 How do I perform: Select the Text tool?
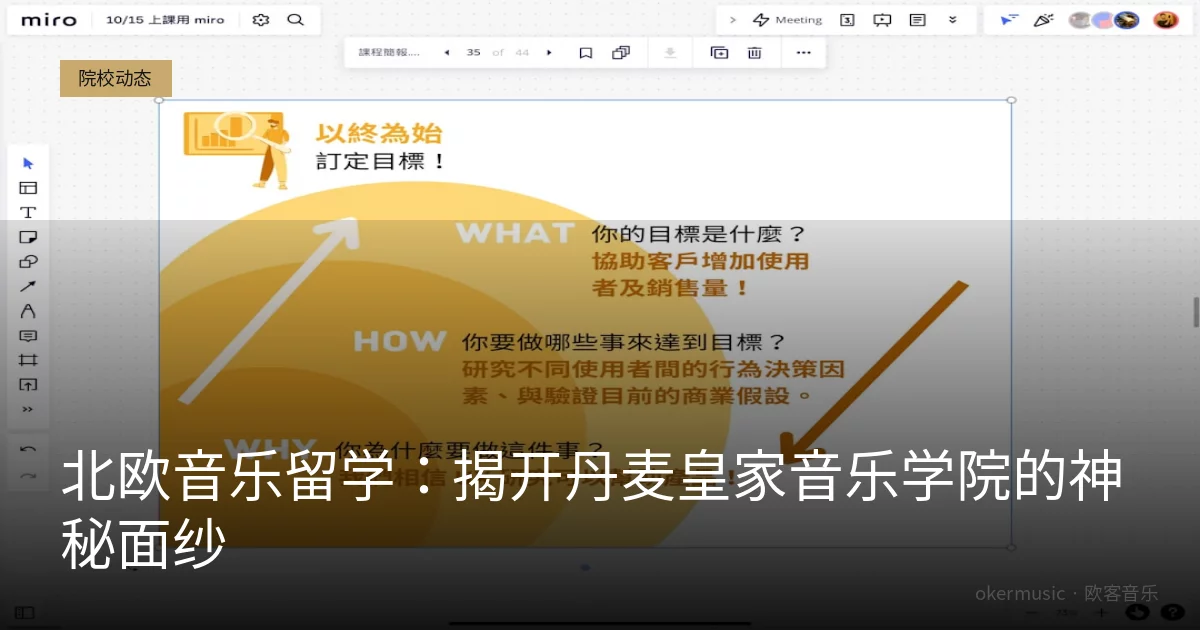[28, 212]
